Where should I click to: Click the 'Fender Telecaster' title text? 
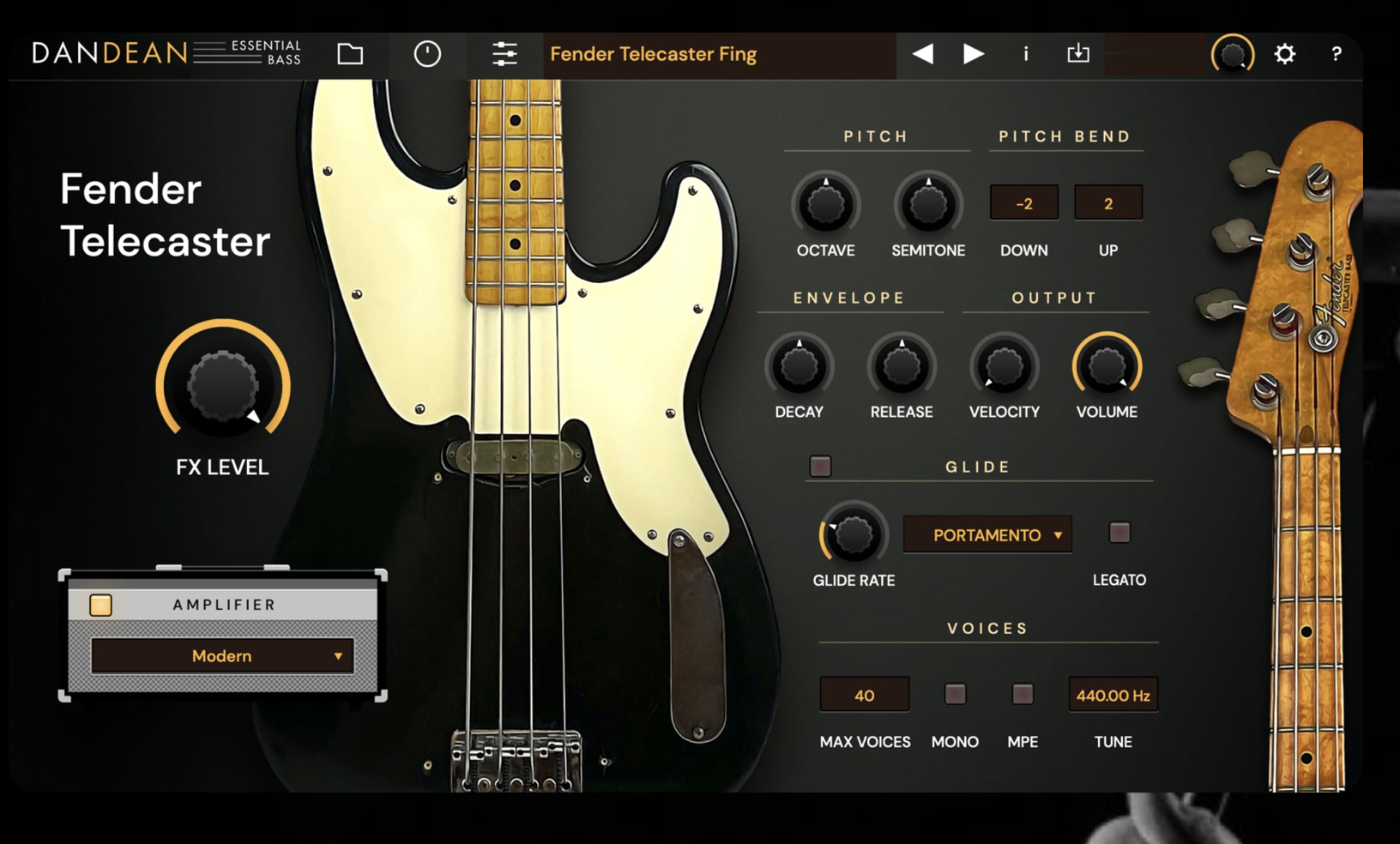(x=165, y=214)
